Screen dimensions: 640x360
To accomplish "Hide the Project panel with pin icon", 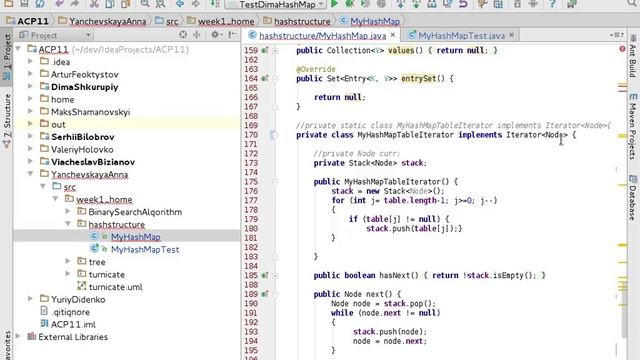I will coord(232,35).
